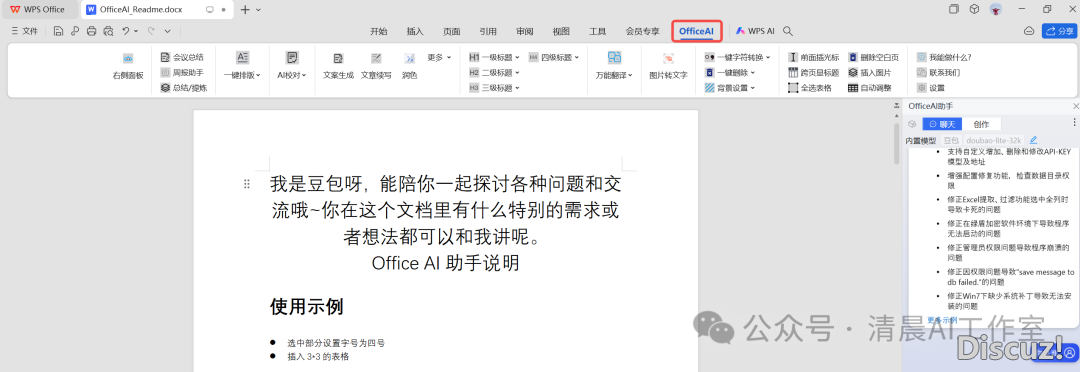Open 周报助手 weekly report helper
1080x372 pixels.
[x=182, y=72]
